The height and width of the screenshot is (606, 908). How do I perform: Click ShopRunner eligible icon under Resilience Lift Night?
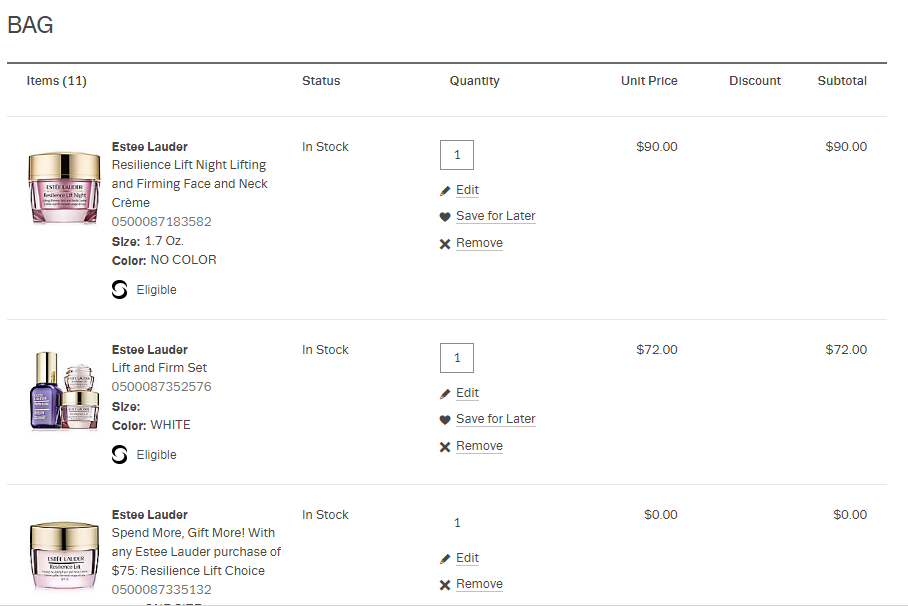(x=120, y=290)
